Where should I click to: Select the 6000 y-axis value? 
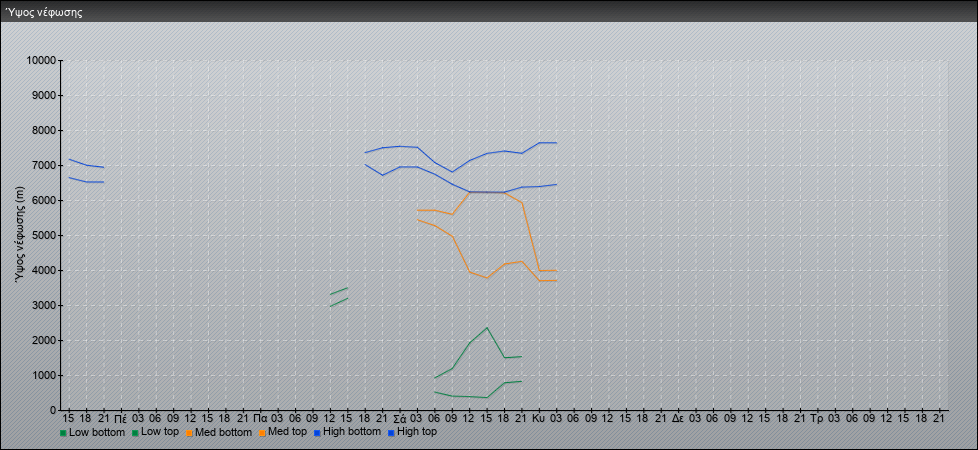coord(44,200)
